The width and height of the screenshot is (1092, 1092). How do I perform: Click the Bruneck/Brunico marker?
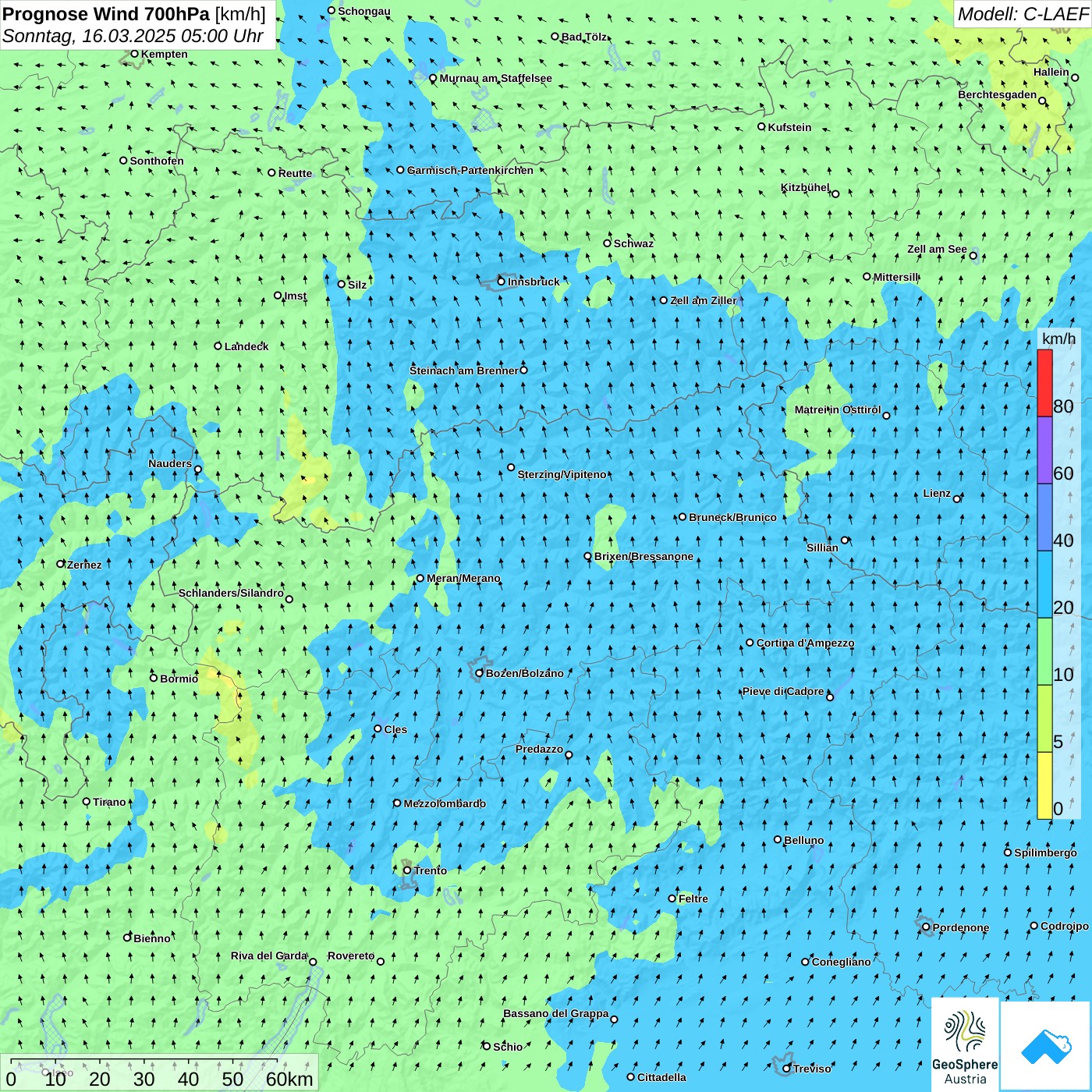[x=682, y=516]
